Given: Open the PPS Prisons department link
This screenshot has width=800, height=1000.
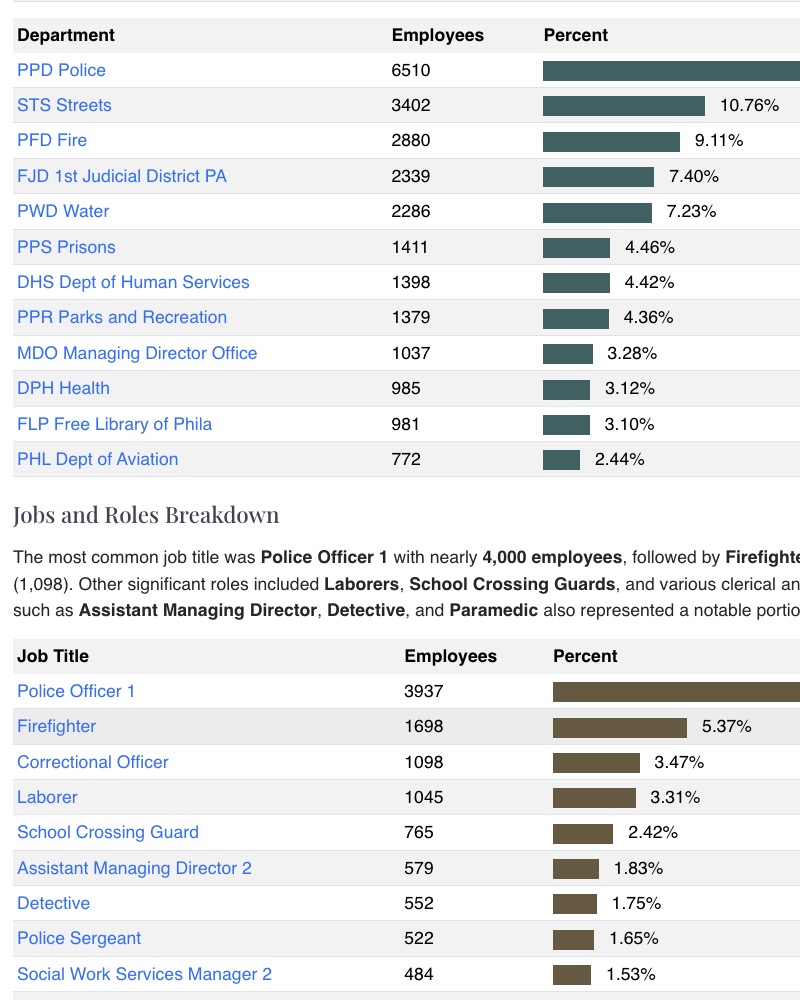Looking at the screenshot, I should [x=66, y=247].
